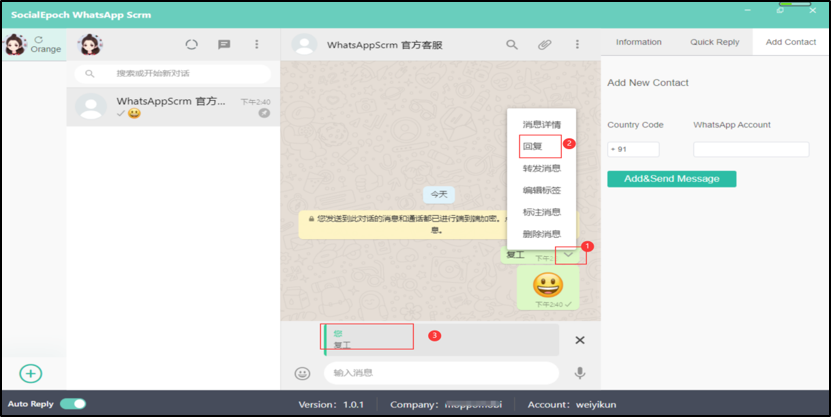Switch to the Information tab
This screenshot has width=831, height=417.
[639, 42]
